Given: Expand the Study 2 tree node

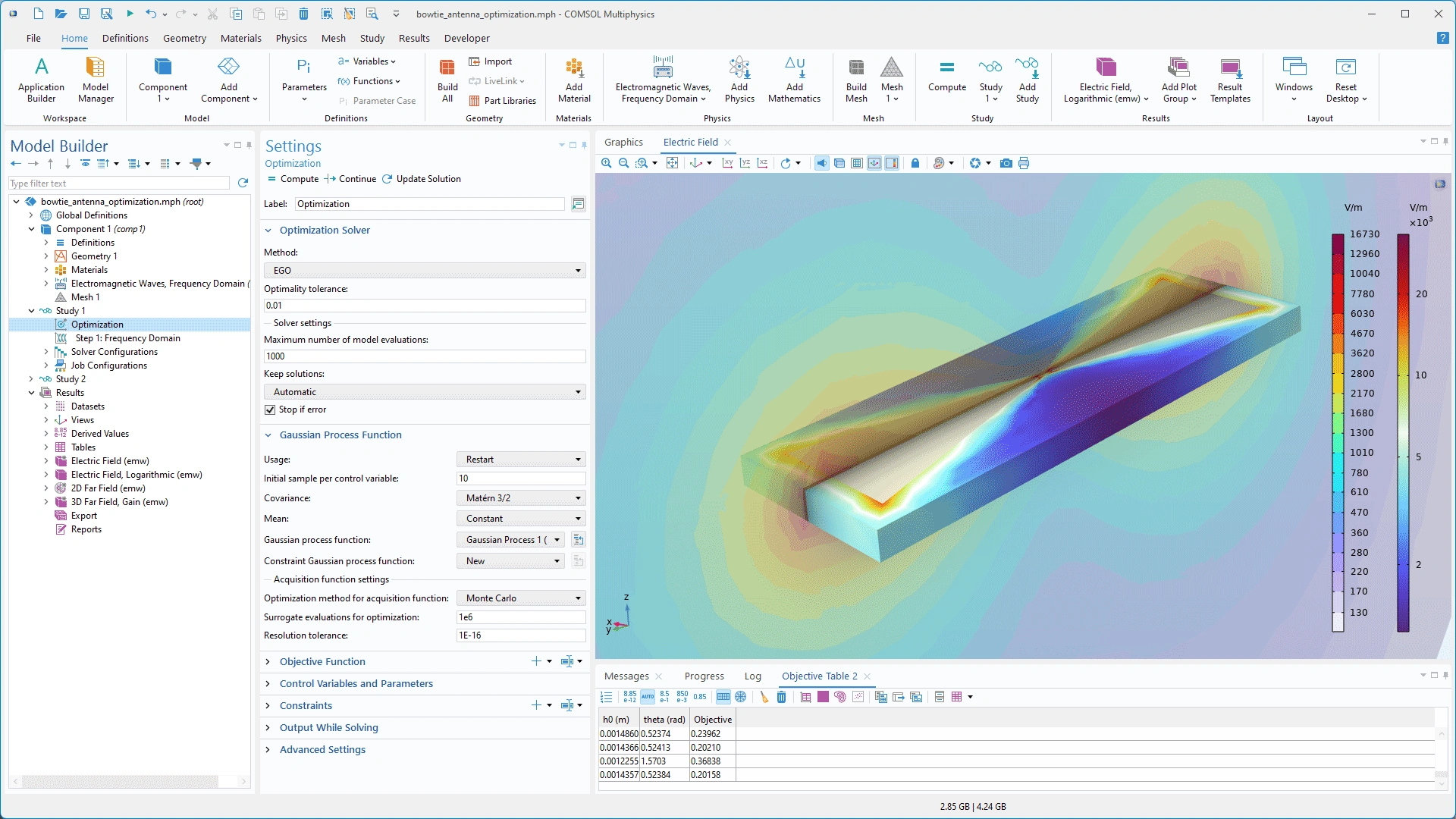Looking at the screenshot, I should 31,379.
